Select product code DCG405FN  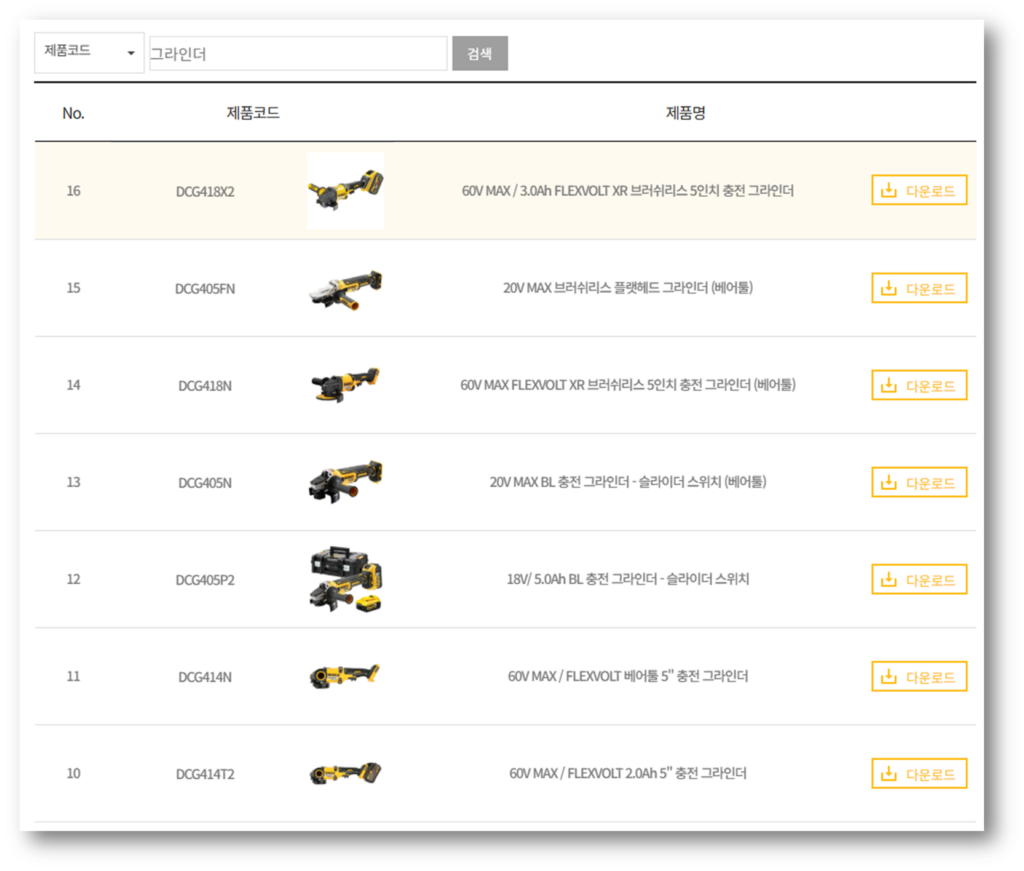coord(205,289)
